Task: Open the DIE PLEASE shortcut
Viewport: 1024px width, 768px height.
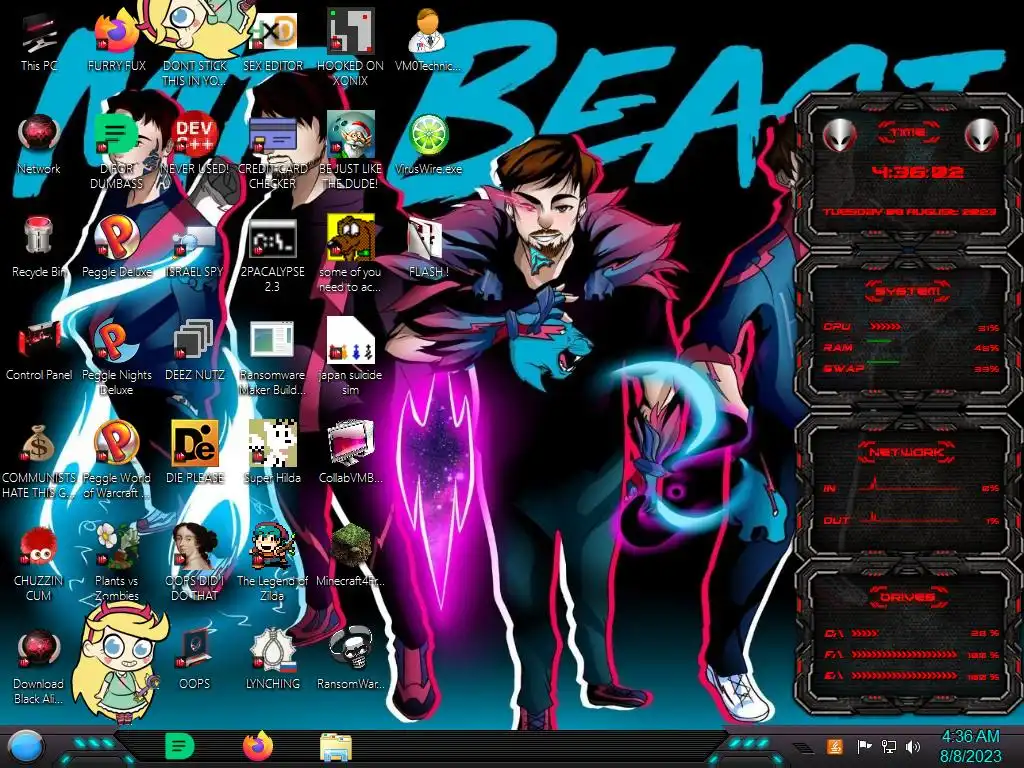Action: click(195, 443)
